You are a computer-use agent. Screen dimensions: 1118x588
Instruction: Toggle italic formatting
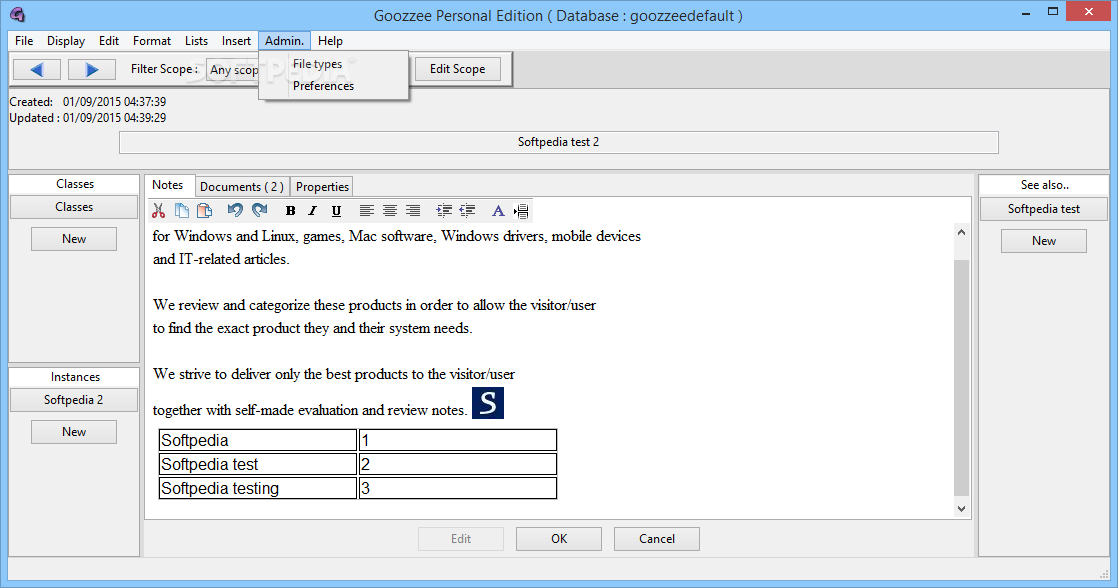[312, 211]
